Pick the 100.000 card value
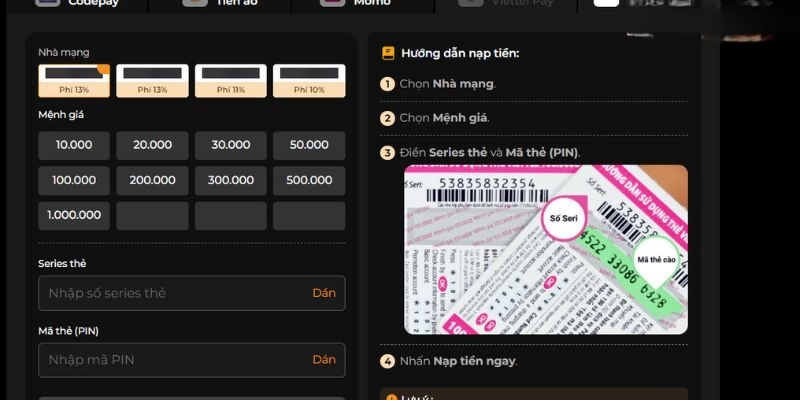The image size is (800, 400). point(74,181)
